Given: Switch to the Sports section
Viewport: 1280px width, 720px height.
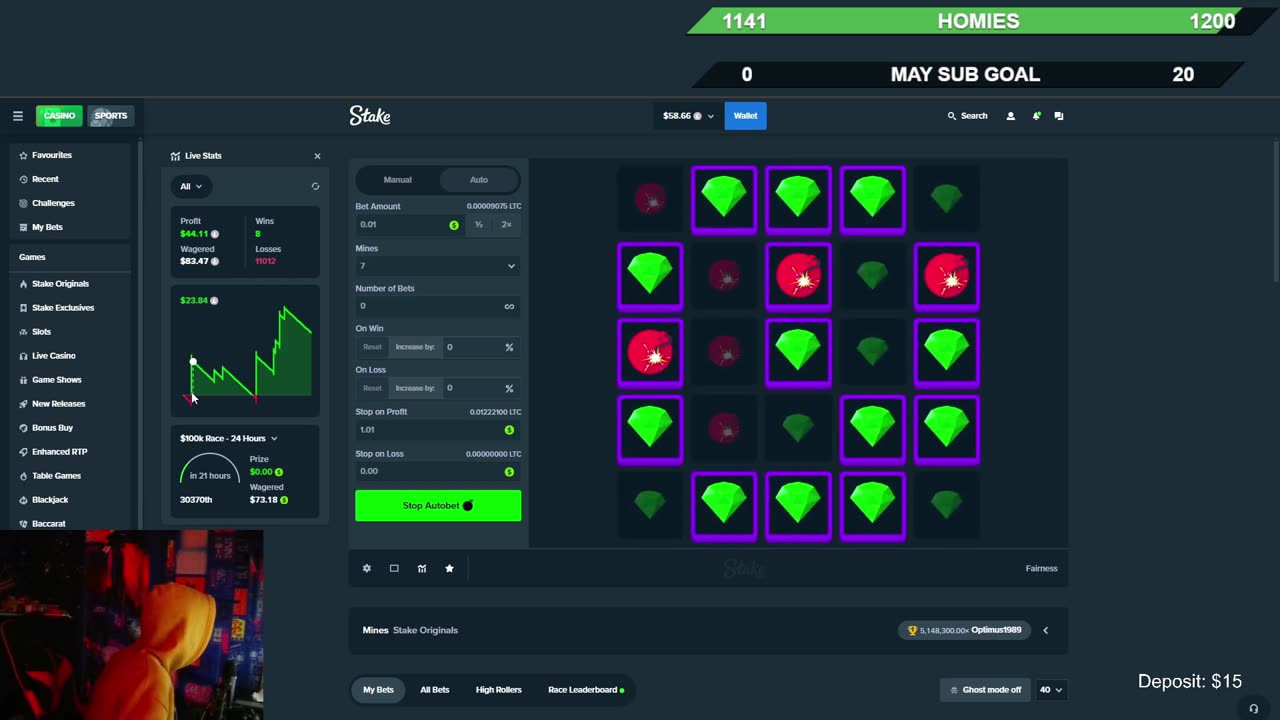Looking at the screenshot, I should [111, 116].
